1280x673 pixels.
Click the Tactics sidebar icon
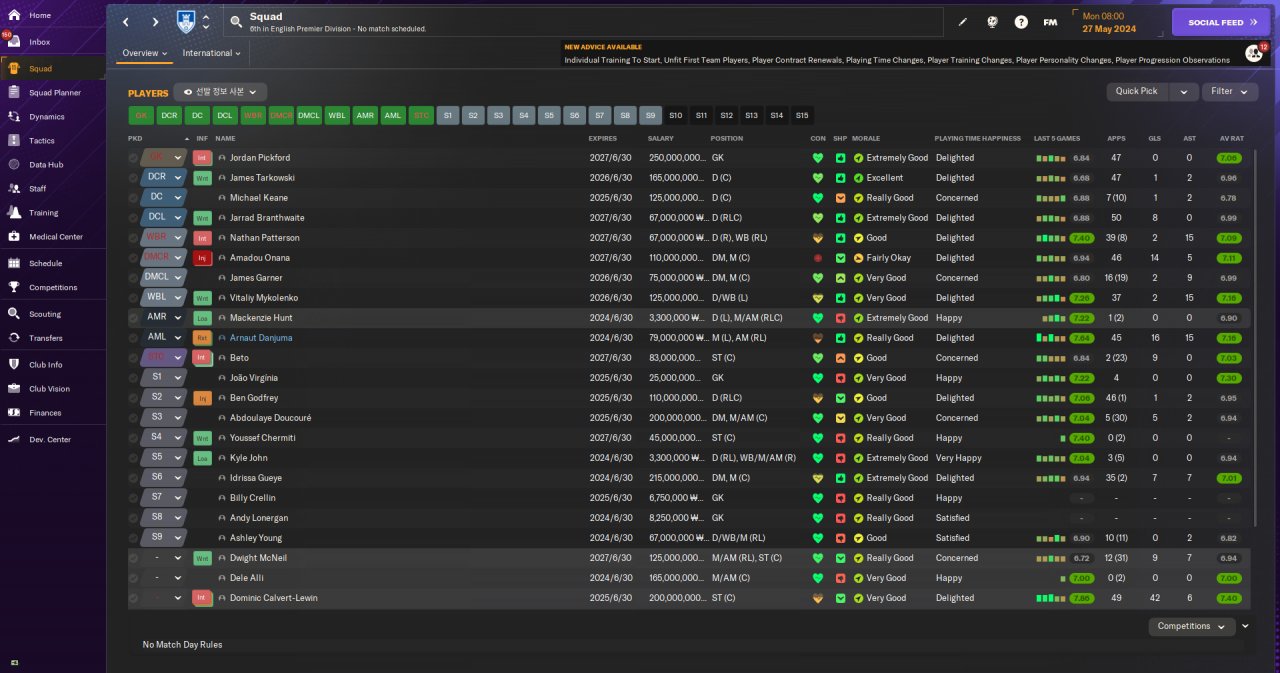tap(15, 141)
